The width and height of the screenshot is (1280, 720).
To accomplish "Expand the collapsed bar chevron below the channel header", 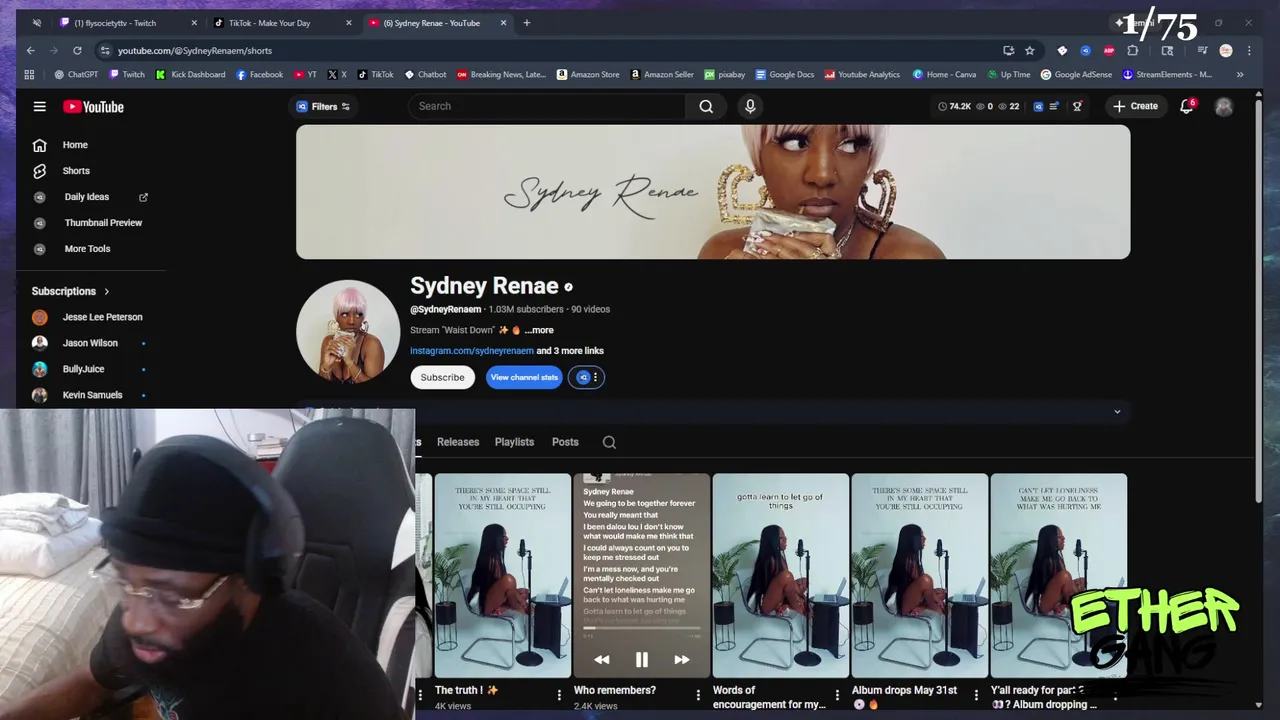I will pyautogui.click(x=1117, y=412).
